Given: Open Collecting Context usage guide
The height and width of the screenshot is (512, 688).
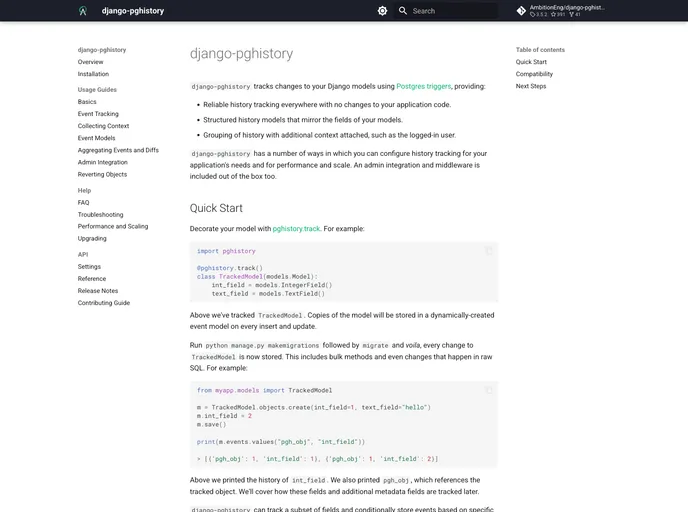Looking at the screenshot, I should (103, 126).
